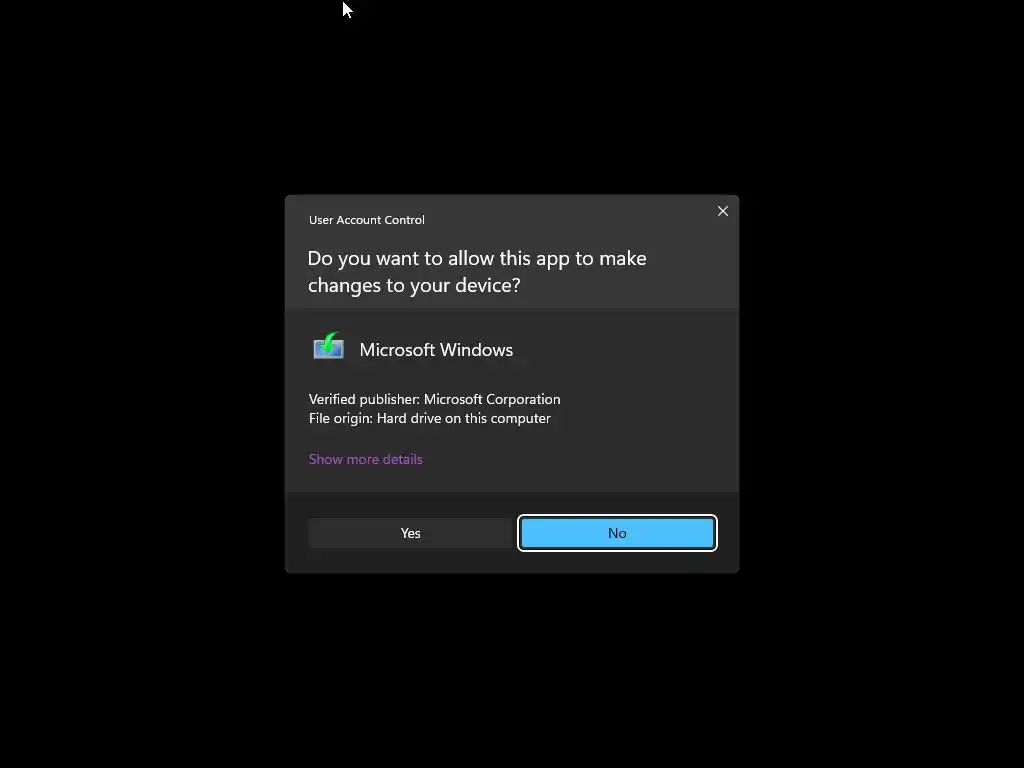This screenshot has height=768, width=1024.
Task: Click Yes to allow the app
Action: tap(410, 533)
